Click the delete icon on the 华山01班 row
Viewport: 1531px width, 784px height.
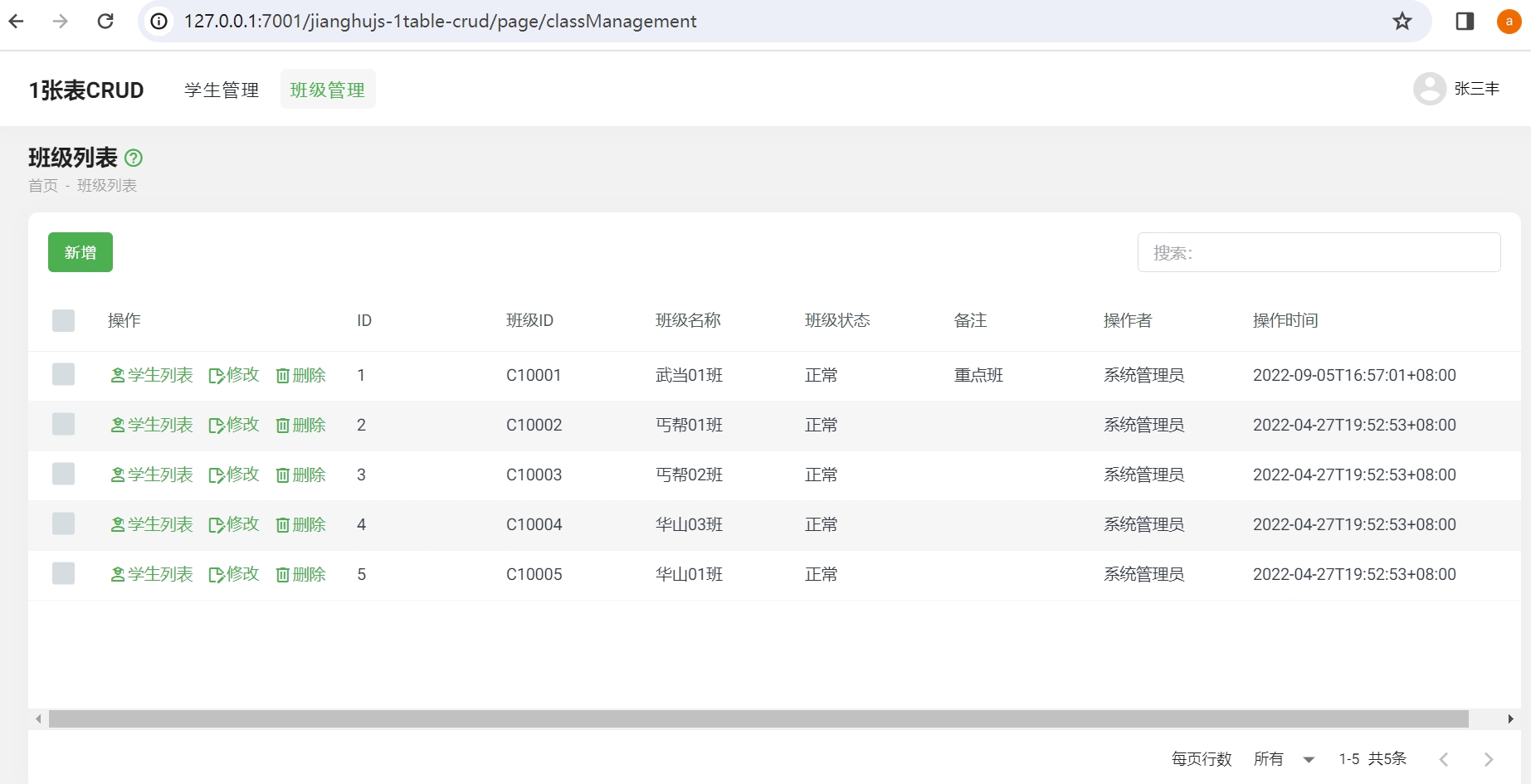pyautogui.click(x=283, y=574)
